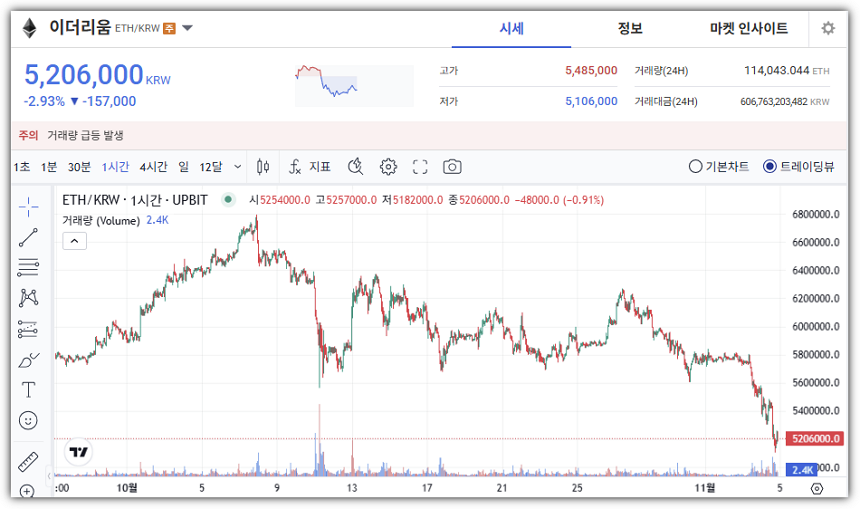Click the 거래대금 value 606,763,203,482 KRW
This screenshot has width=860, height=509.
tap(785, 101)
